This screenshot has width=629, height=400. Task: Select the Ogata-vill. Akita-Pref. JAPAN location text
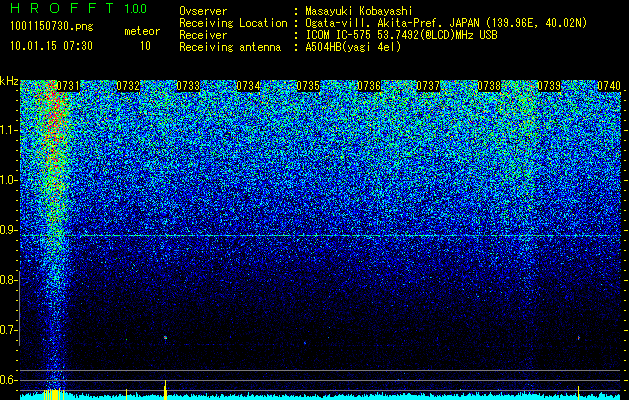click(446, 23)
